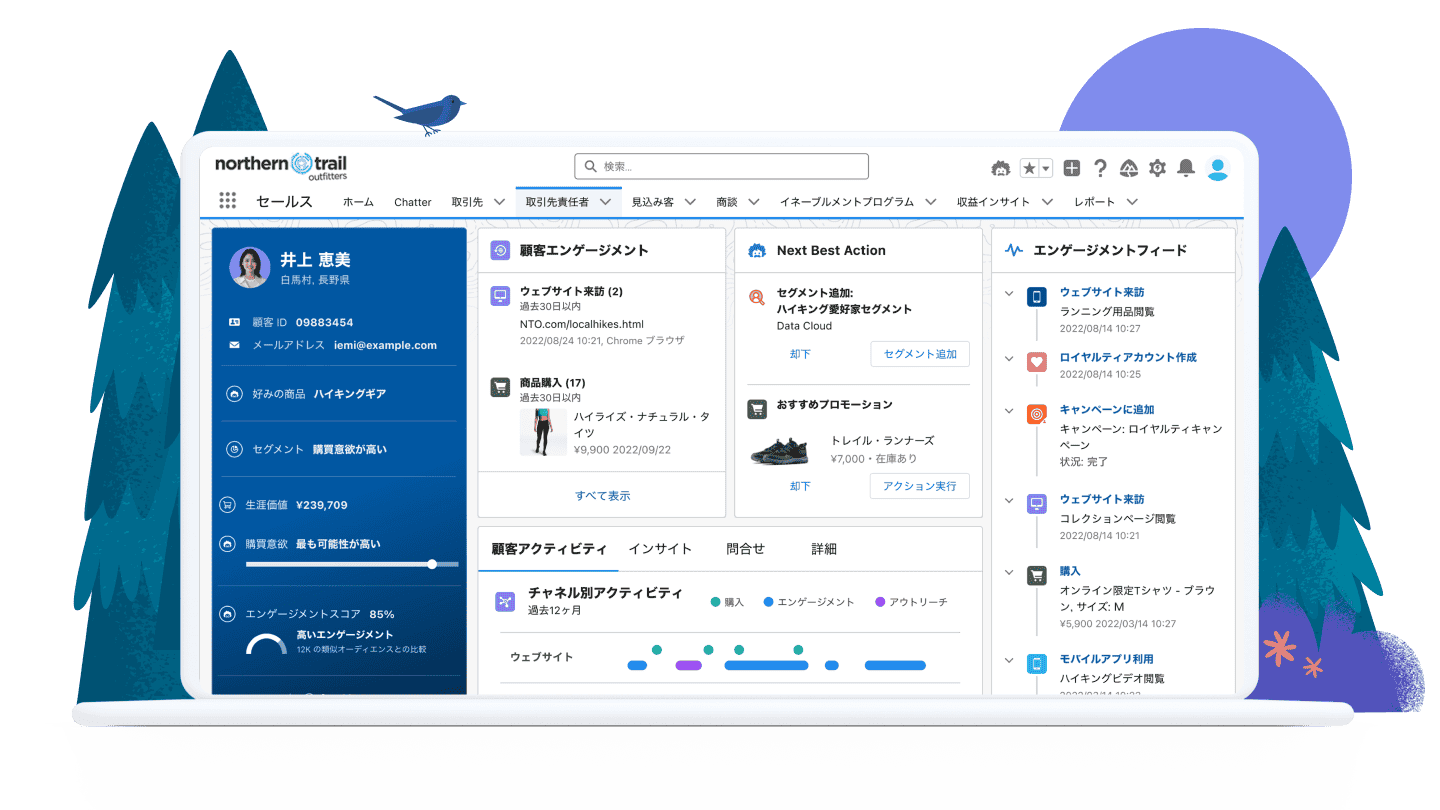Viewport: 1440px width, 810px height.
Task: Click the 購買意欲 slider handle
Action: (432, 564)
